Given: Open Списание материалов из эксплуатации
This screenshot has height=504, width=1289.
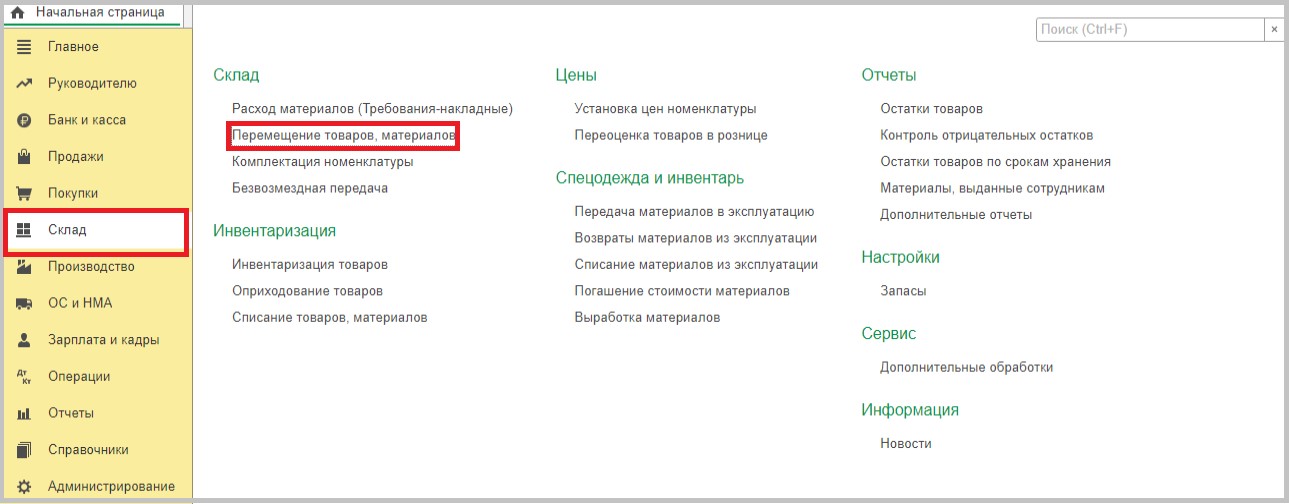Looking at the screenshot, I should click(696, 265).
